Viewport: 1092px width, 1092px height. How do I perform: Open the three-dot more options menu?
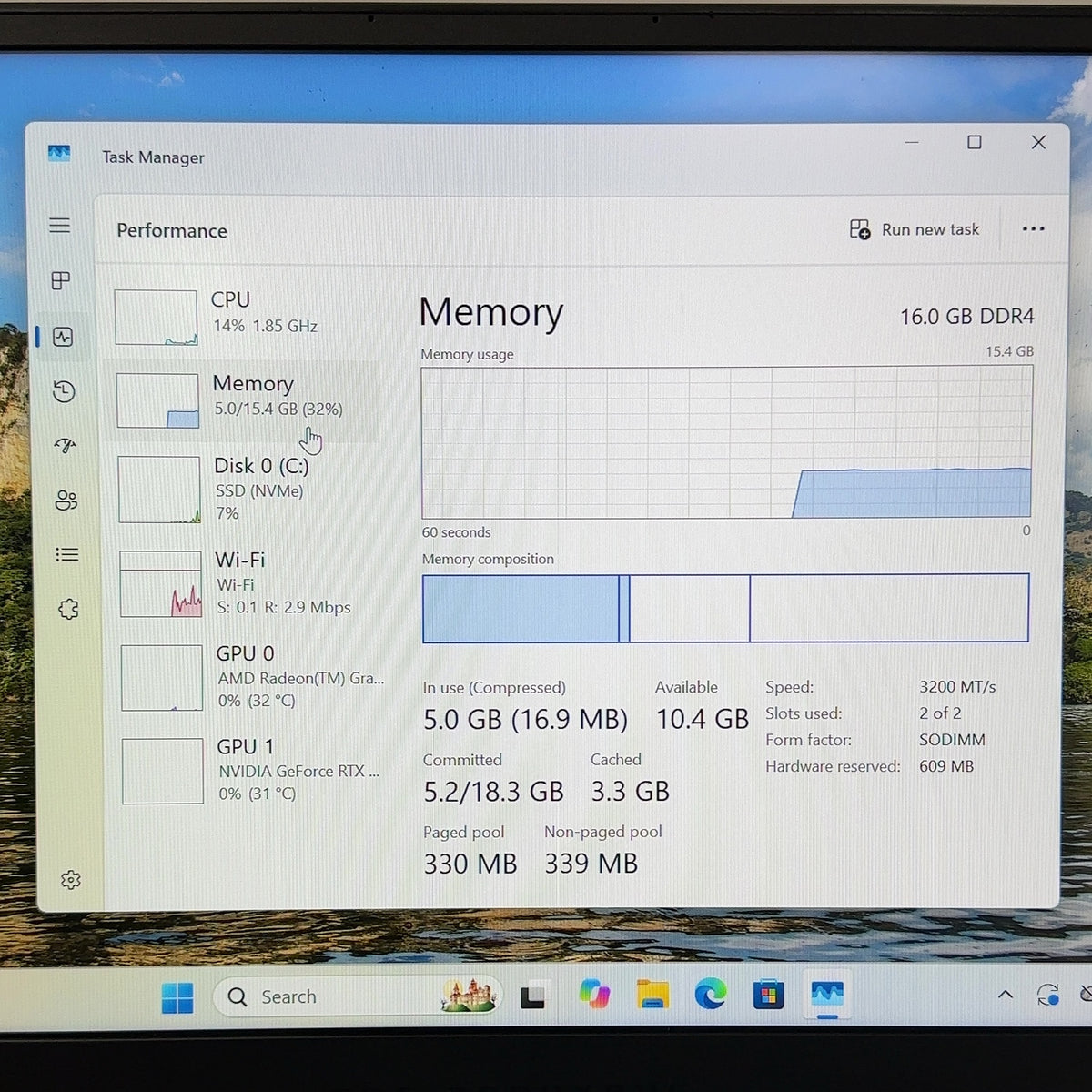[x=1034, y=228]
